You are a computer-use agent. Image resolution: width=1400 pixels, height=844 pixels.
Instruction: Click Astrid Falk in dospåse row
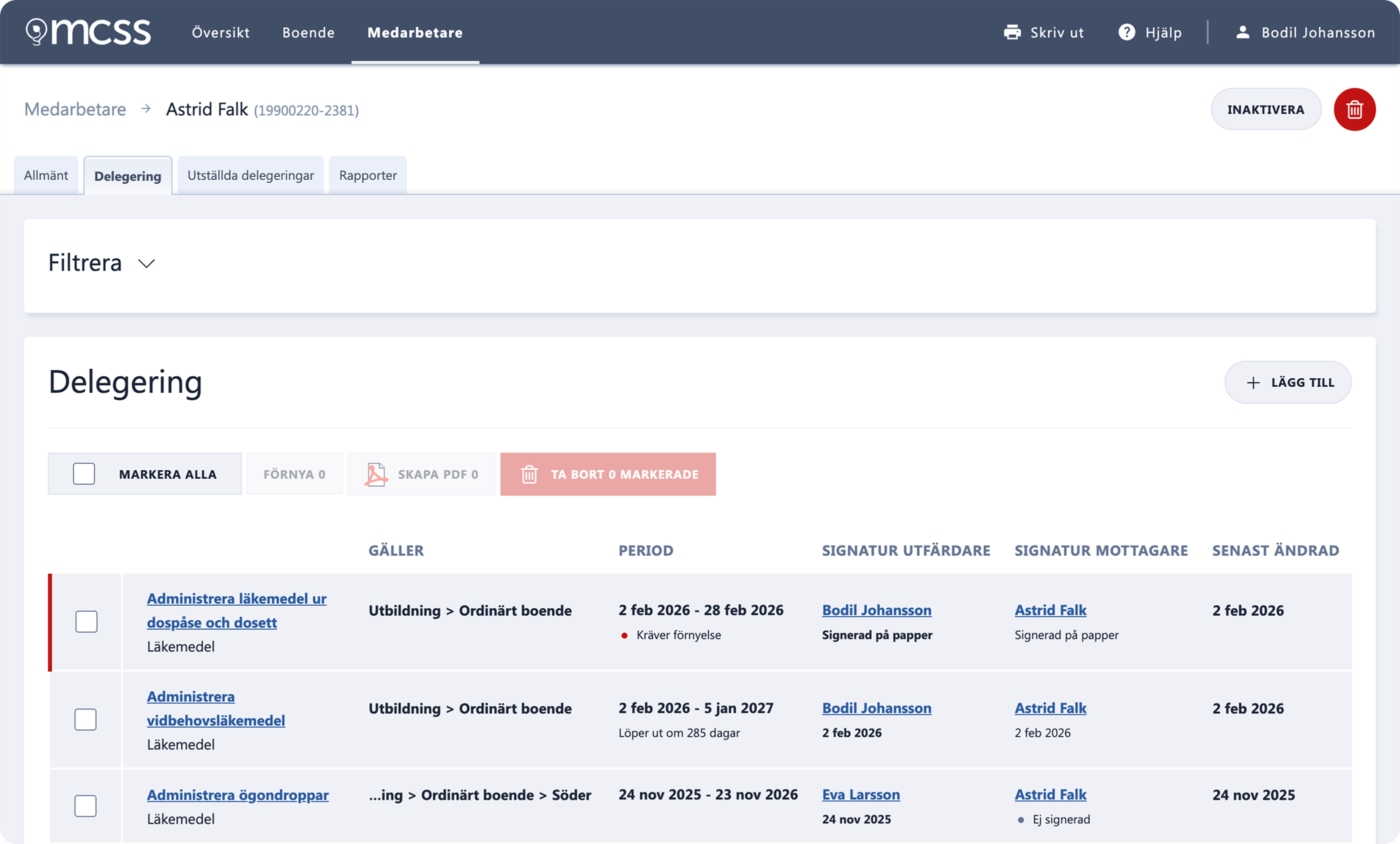(1050, 610)
